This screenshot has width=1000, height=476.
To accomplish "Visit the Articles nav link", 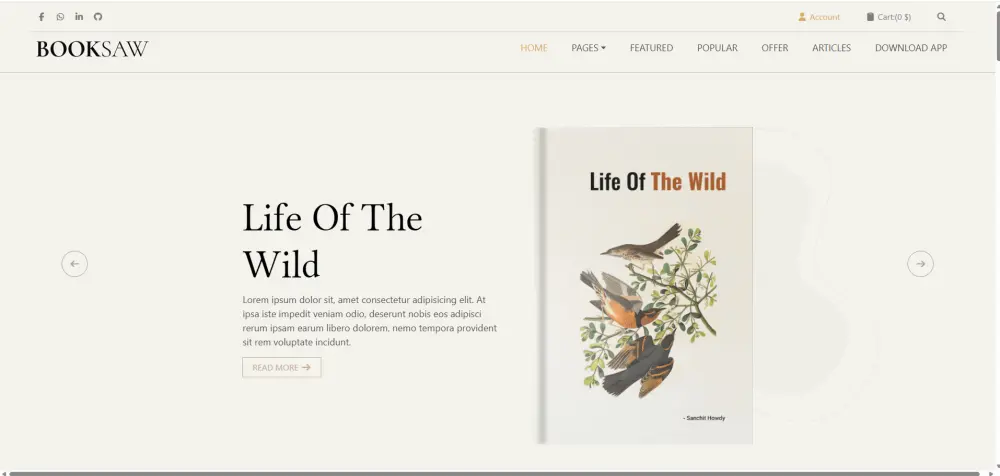I will tap(832, 48).
